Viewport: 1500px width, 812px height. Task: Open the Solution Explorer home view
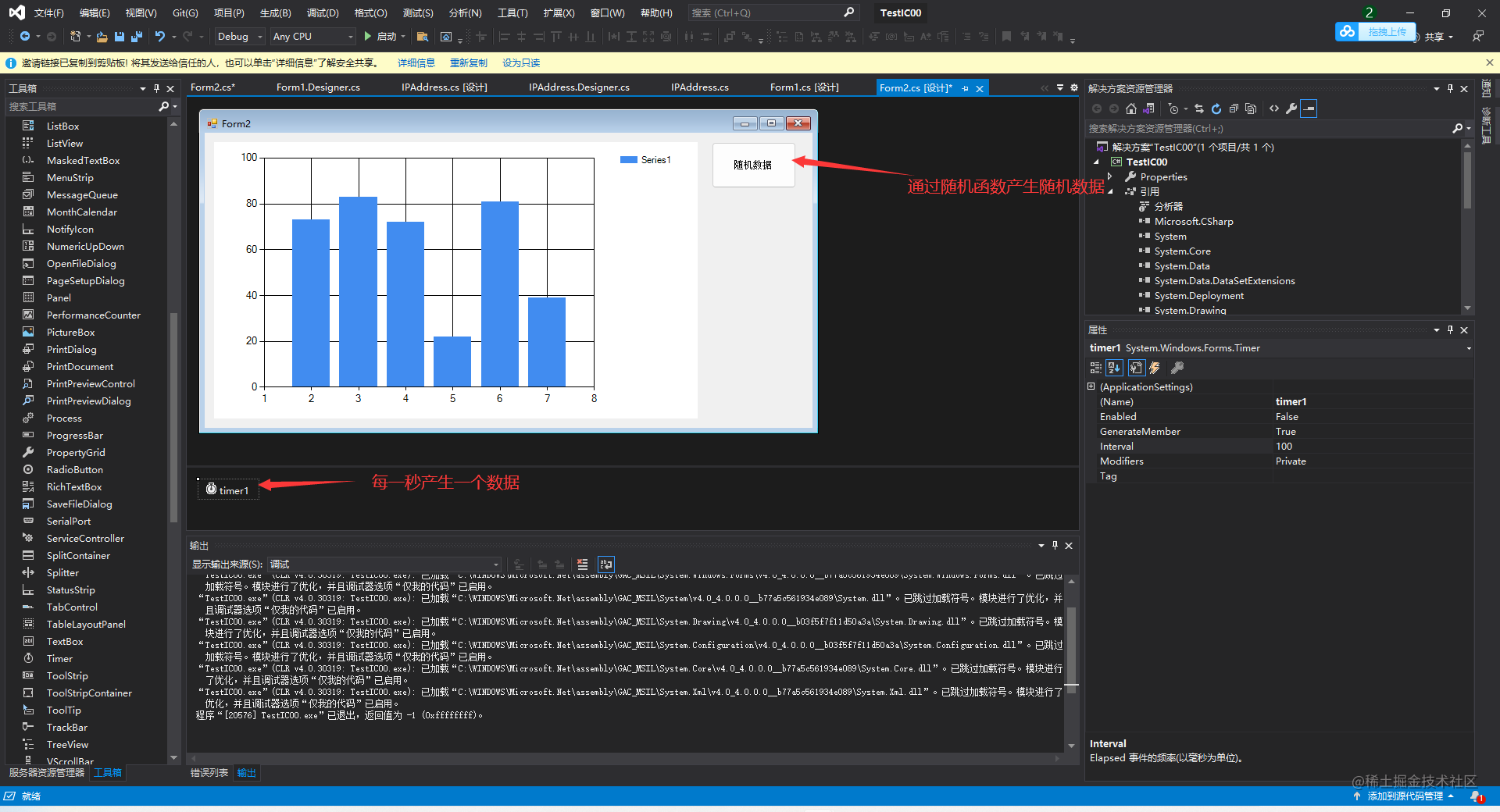click(1131, 109)
